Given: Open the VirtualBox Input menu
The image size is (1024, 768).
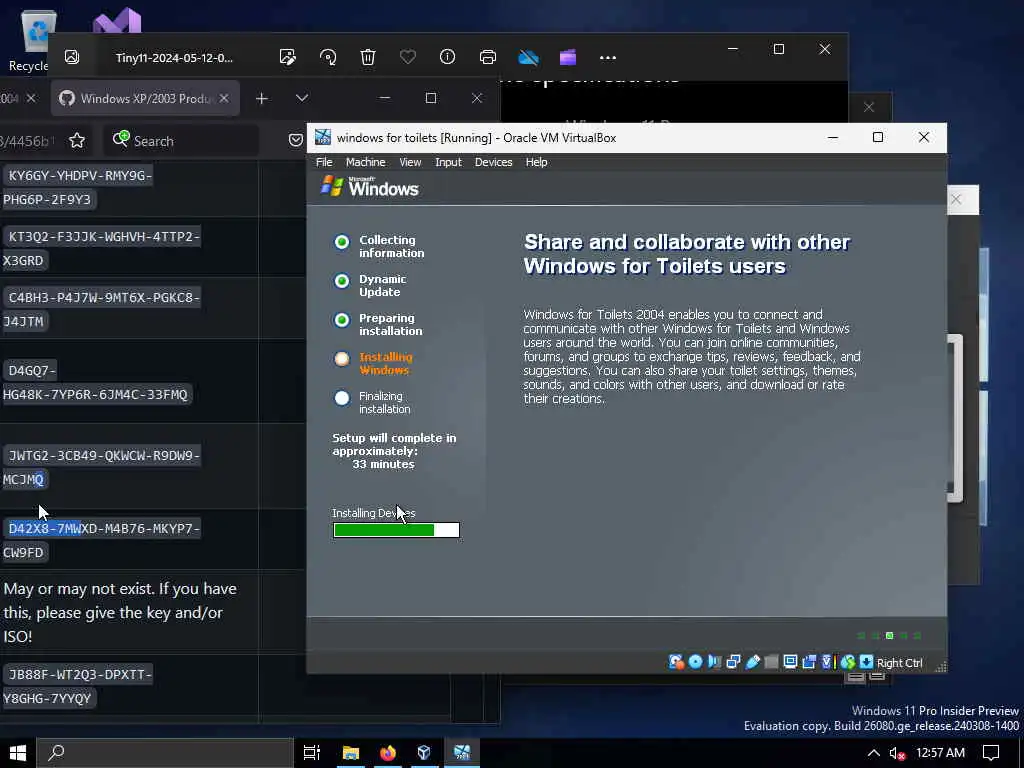Looking at the screenshot, I should pos(448,162).
